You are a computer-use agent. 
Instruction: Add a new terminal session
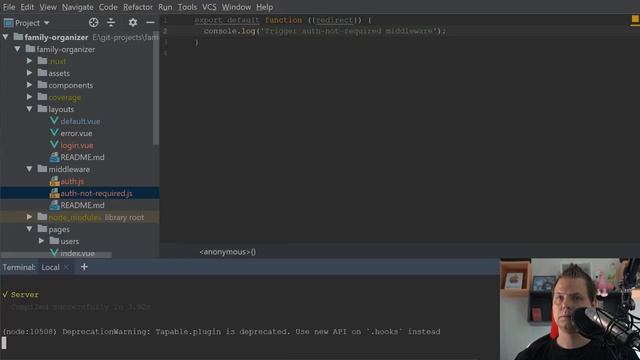click(x=84, y=267)
